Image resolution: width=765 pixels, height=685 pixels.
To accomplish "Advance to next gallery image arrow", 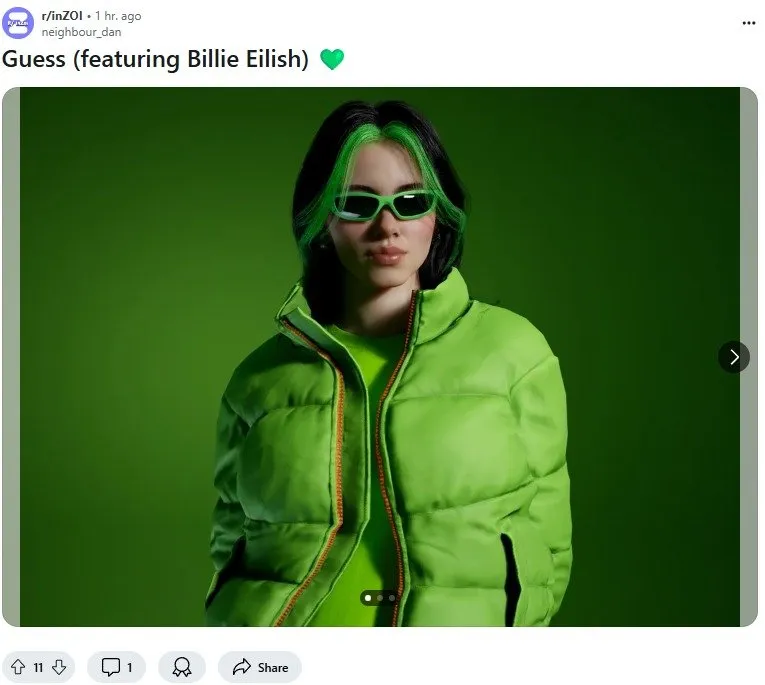I will tap(734, 357).
